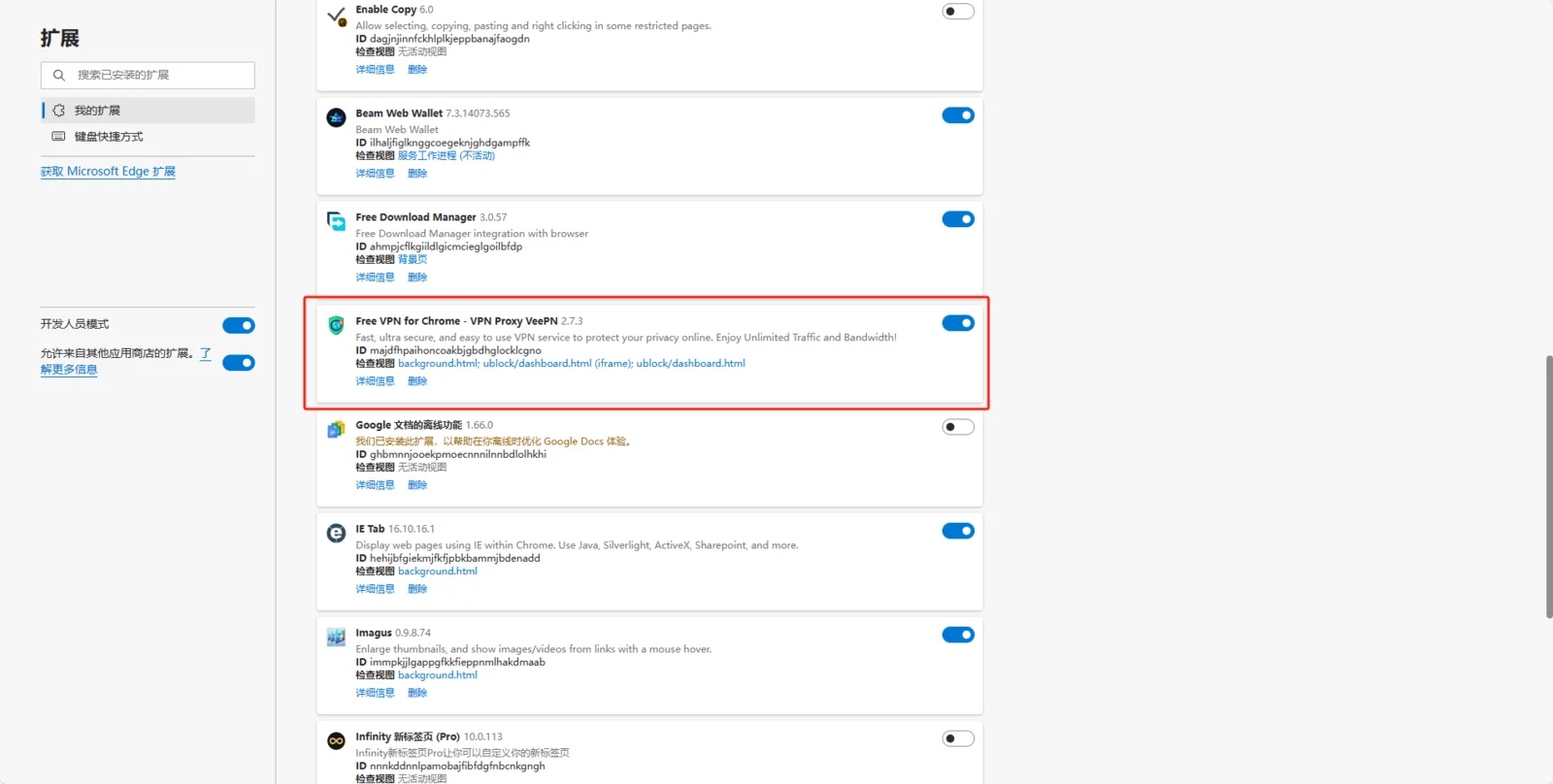Open 详细信息 for IE Tab
Image resolution: width=1553 pixels, height=784 pixels.
375,589
